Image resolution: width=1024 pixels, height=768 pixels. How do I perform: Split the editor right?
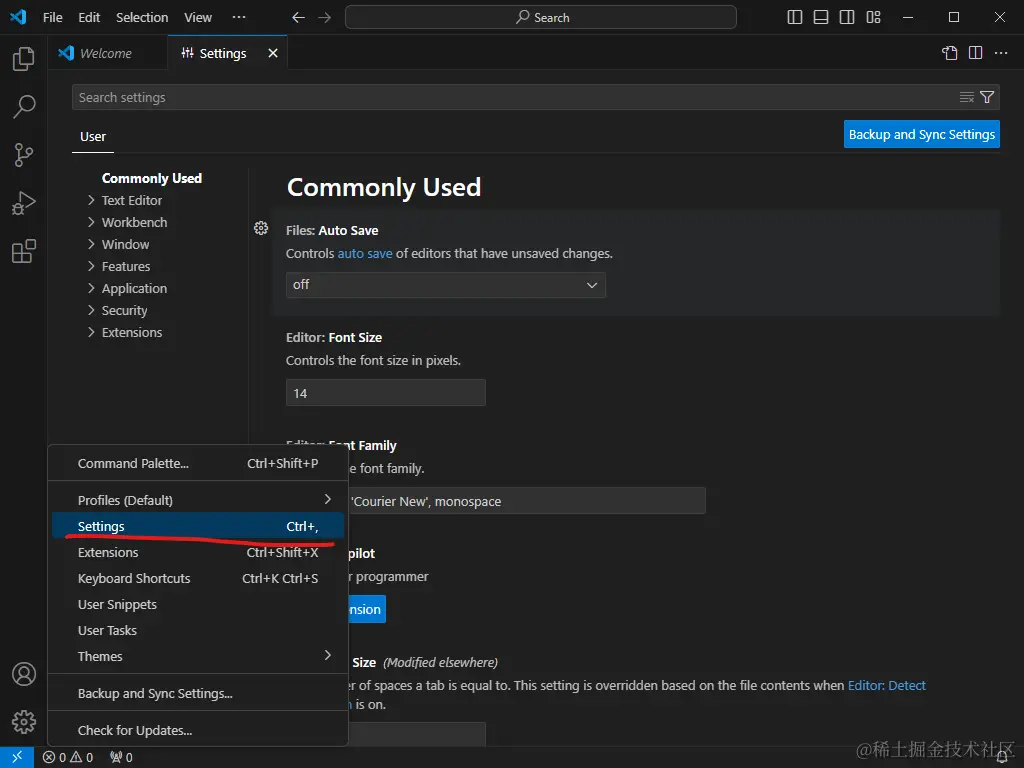pos(976,53)
